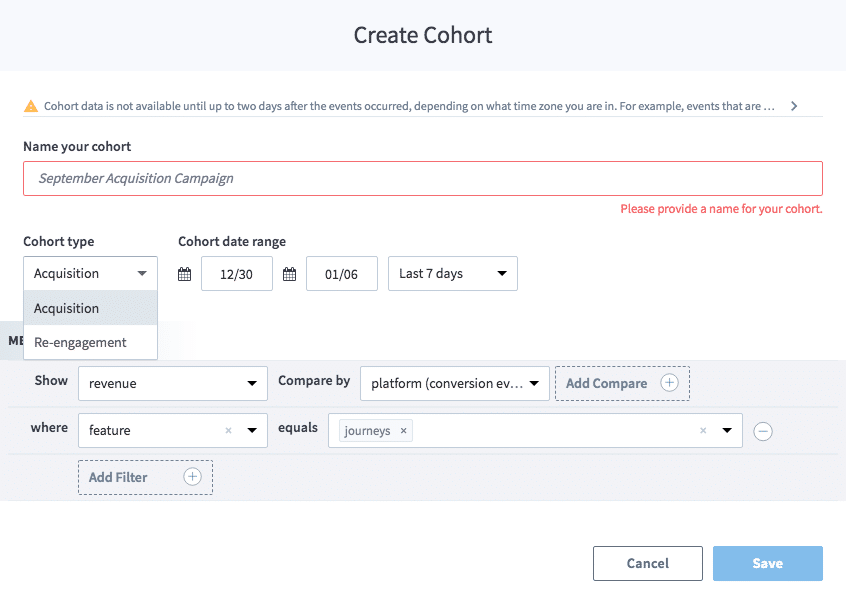Remove the filter row with the minus icon
This screenshot has width=846, height=604.
(763, 431)
